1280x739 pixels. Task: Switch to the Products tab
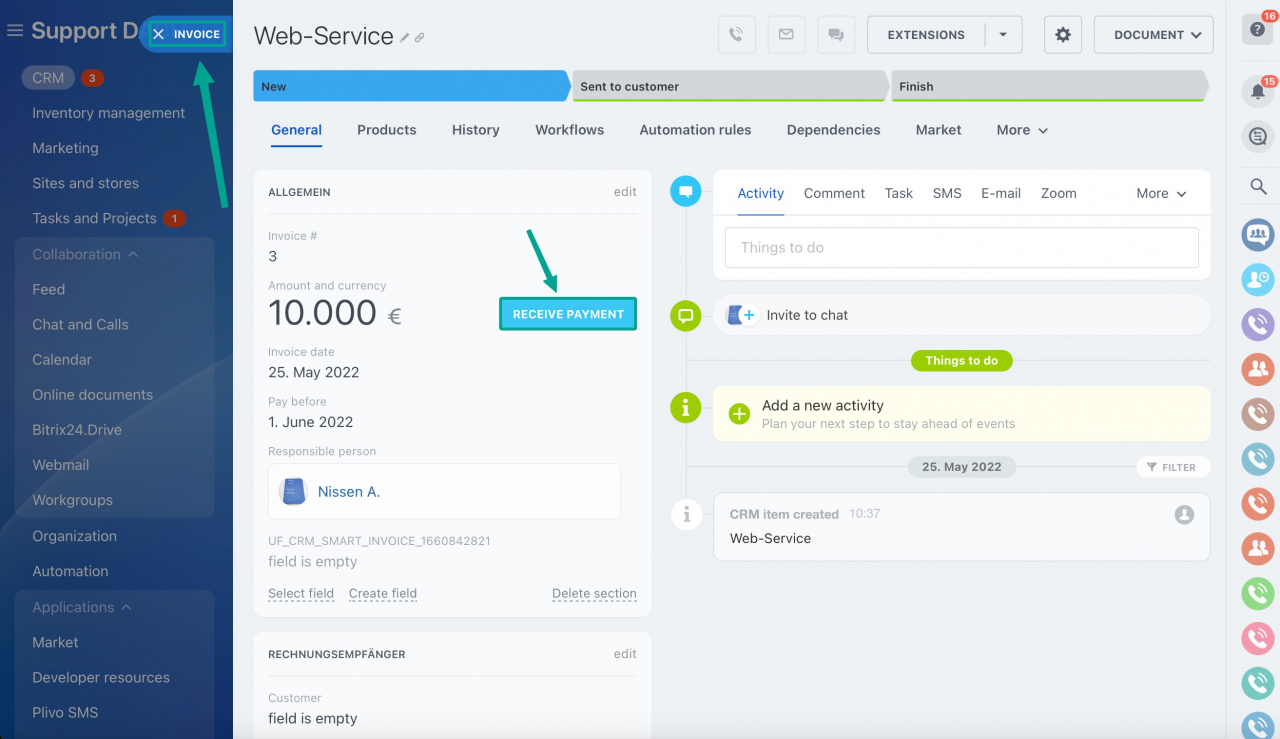tap(386, 130)
